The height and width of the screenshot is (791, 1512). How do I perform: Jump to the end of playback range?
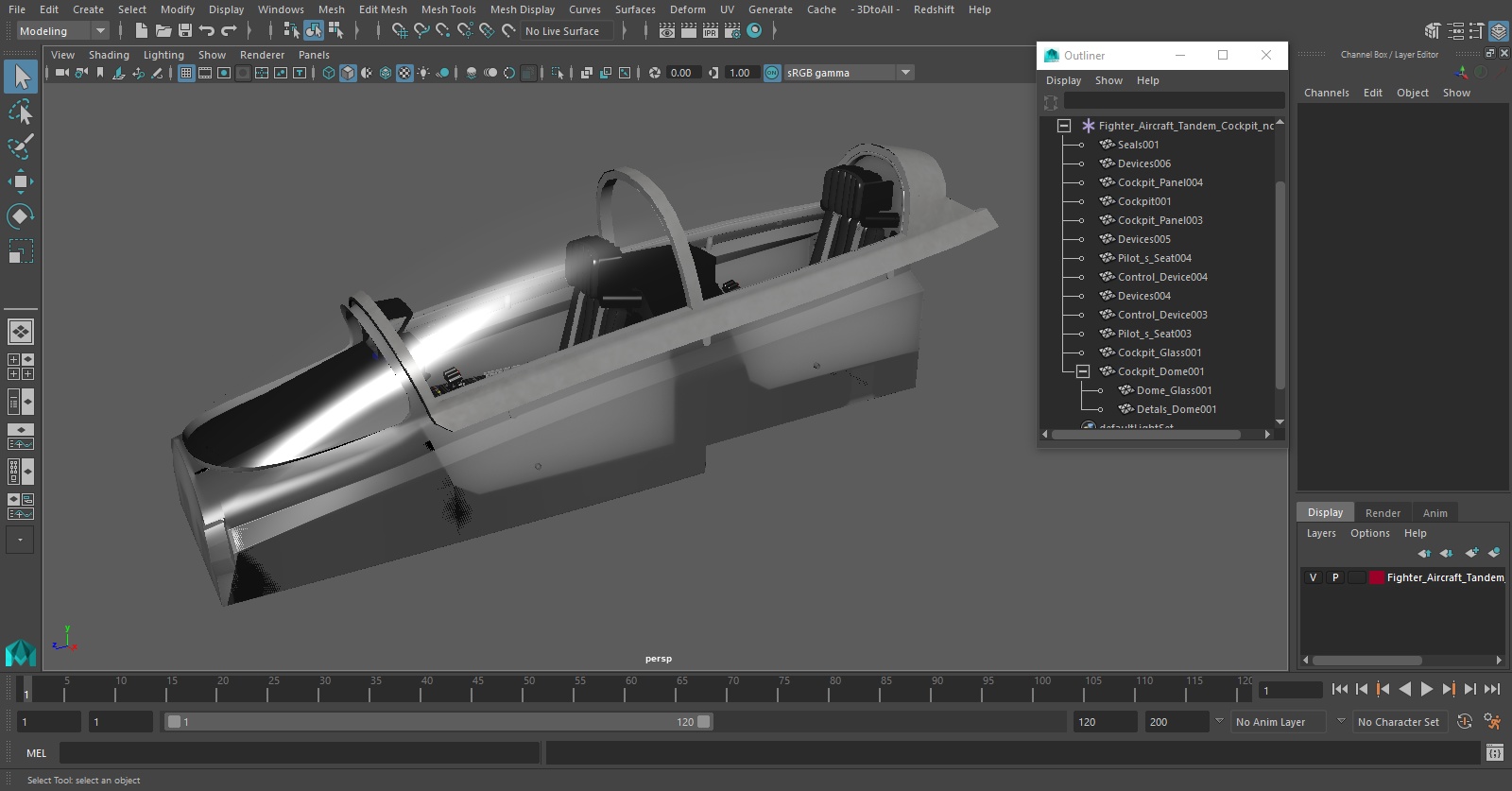pyautogui.click(x=1492, y=690)
